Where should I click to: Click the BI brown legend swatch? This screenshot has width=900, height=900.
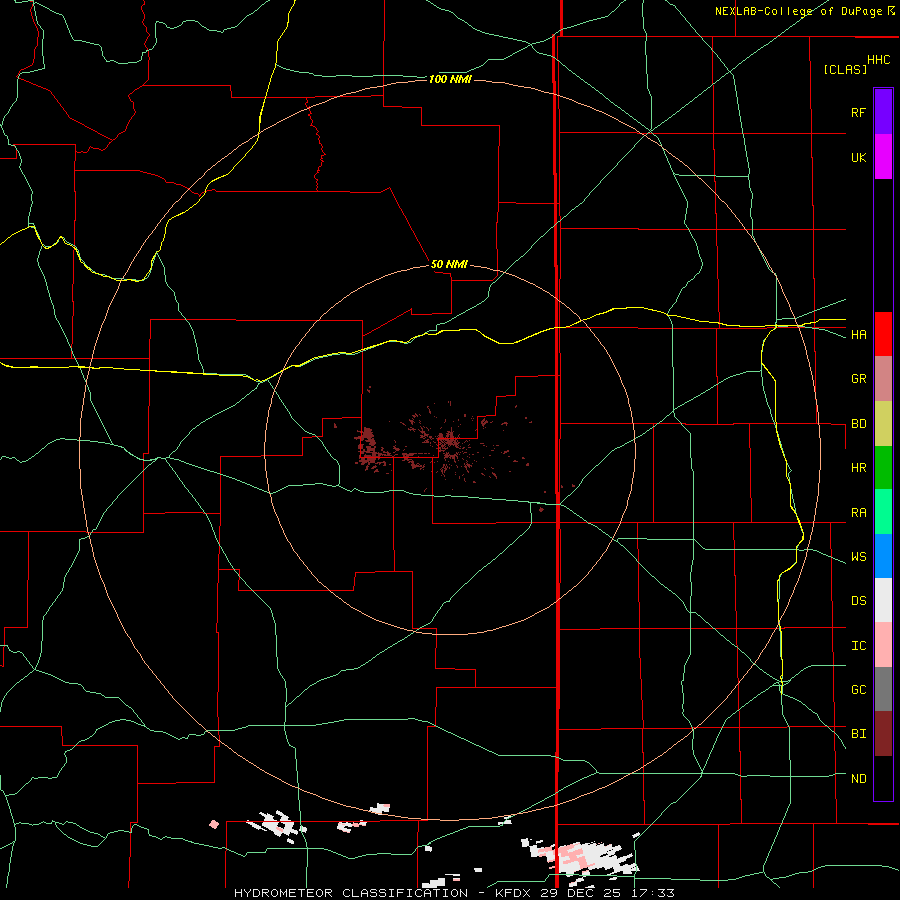pos(883,734)
